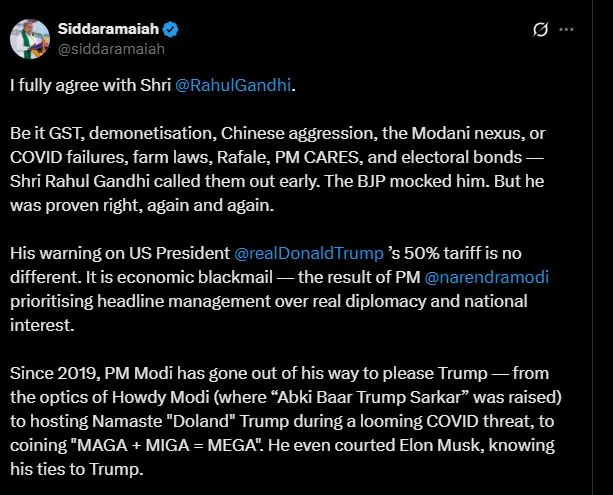Click the "I fully agree with Shri" text
This screenshot has width=613, height=495.
coord(90,85)
